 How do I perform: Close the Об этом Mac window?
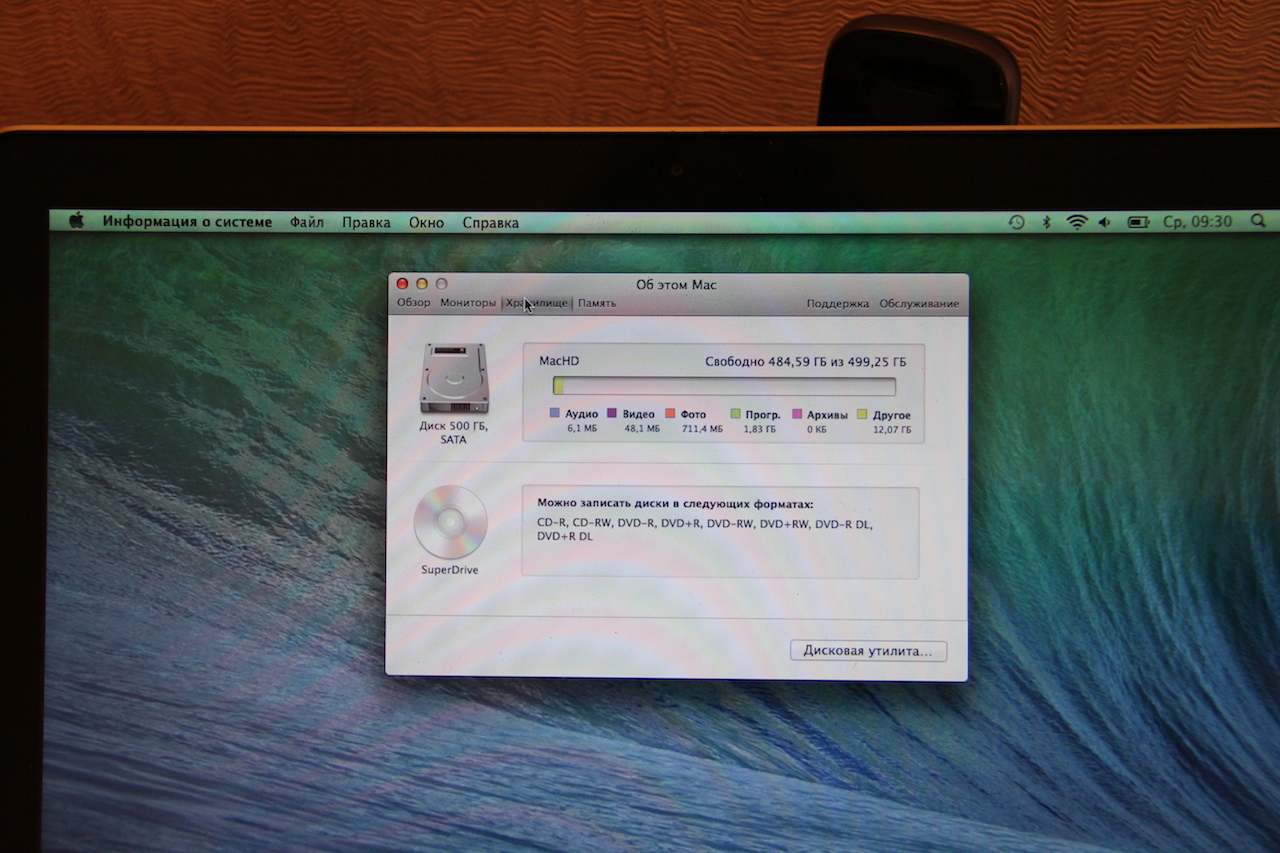pyautogui.click(x=403, y=284)
